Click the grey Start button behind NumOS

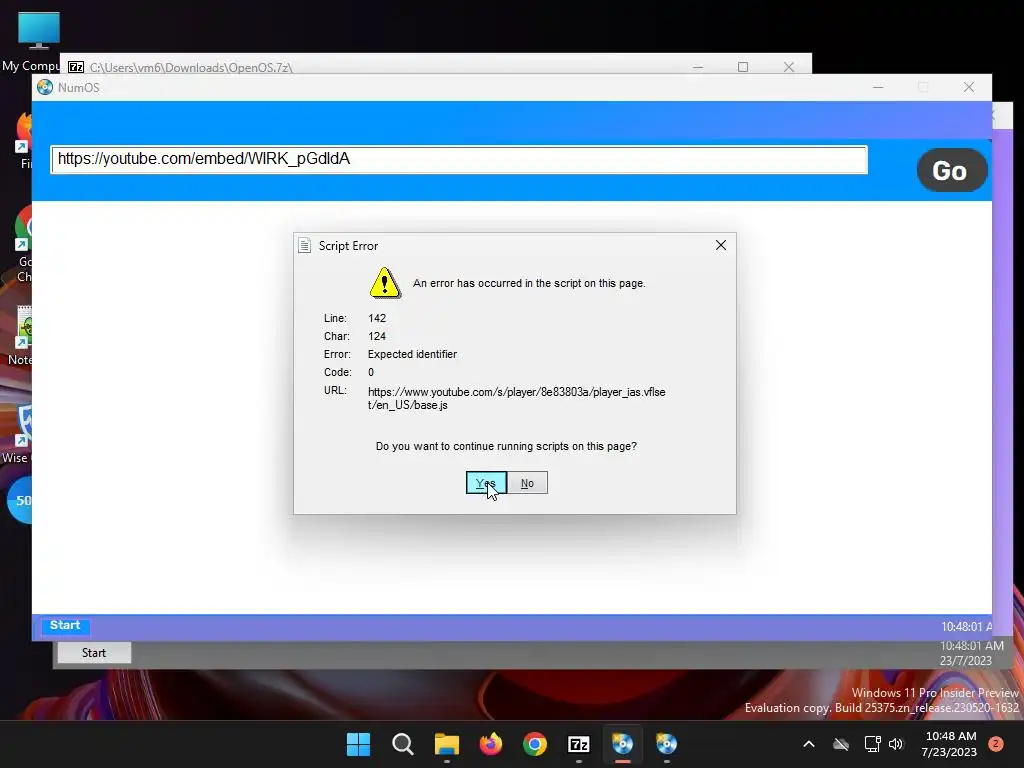point(94,652)
